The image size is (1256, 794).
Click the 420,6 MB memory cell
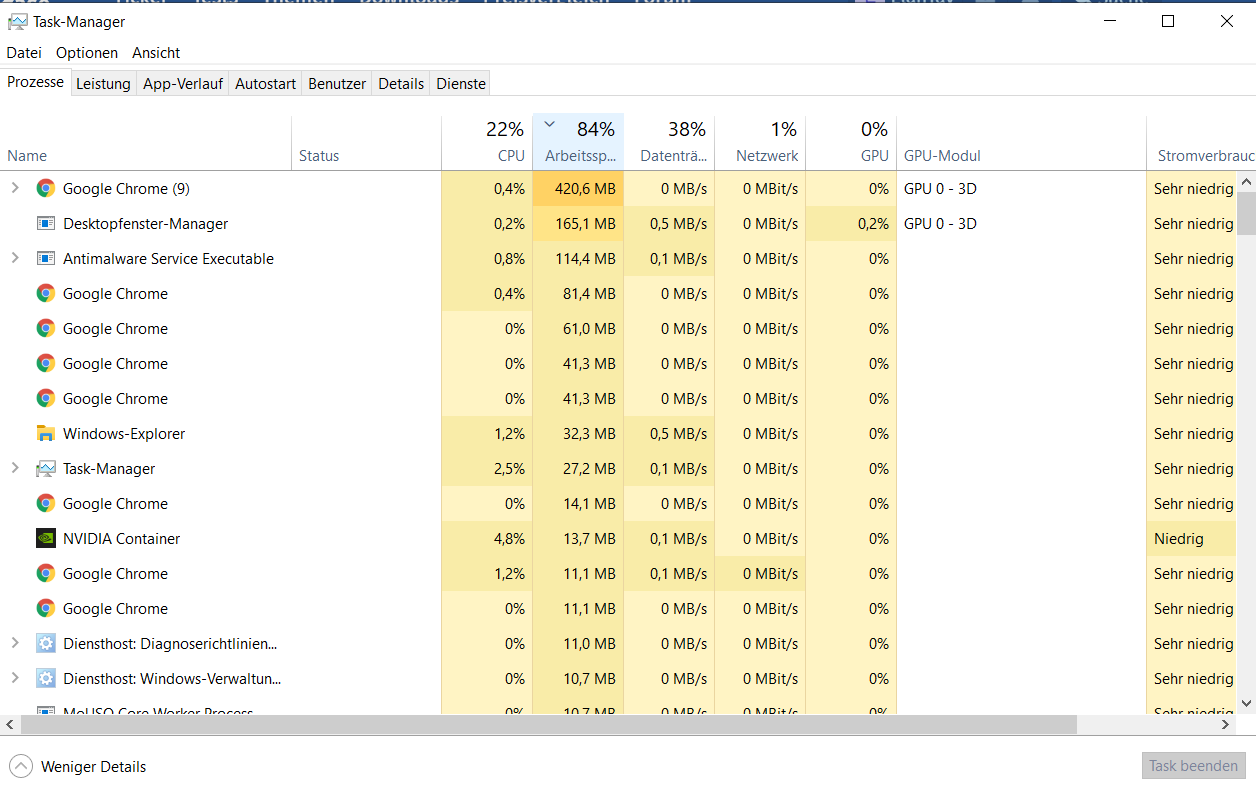(x=578, y=188)
